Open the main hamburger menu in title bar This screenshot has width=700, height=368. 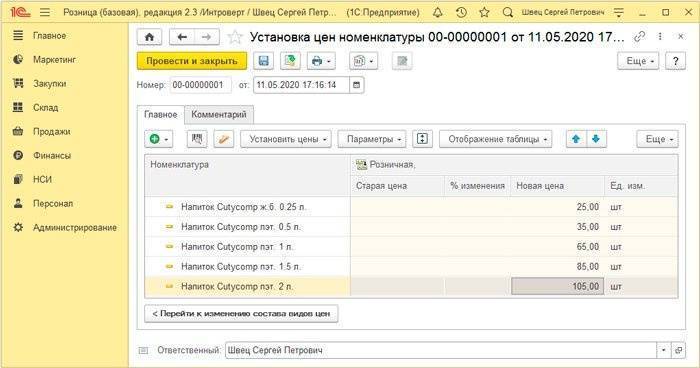tap(45, 12)
